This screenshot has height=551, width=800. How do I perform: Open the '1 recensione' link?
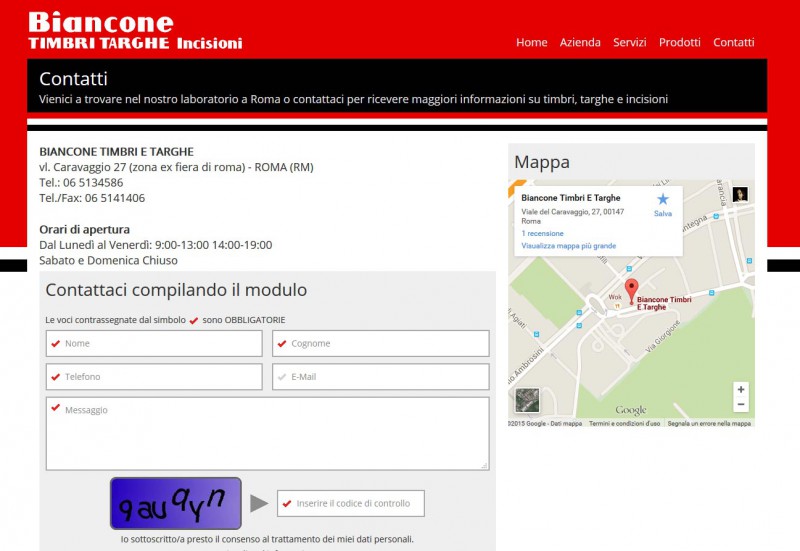pyautogui.click(x=542, y=233)
